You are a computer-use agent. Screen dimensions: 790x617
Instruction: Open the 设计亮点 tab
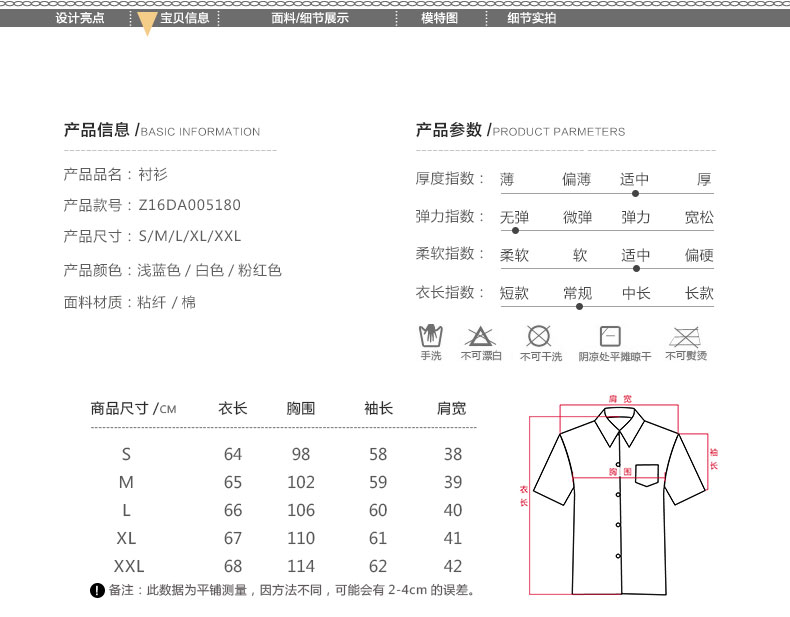point(79,18)
